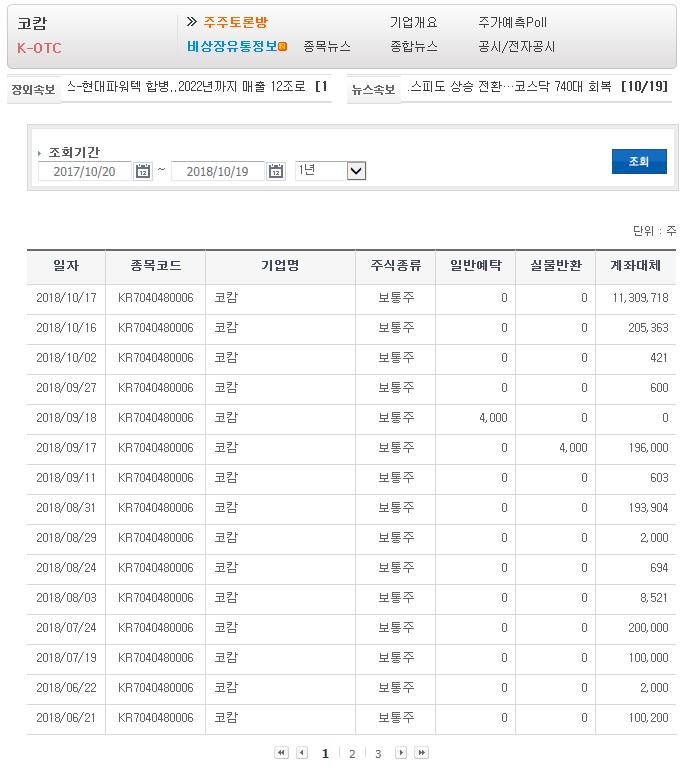Open 기업개요 menu item
The width and height of the screenshot is (682, 771).
(x=414, y=22)
